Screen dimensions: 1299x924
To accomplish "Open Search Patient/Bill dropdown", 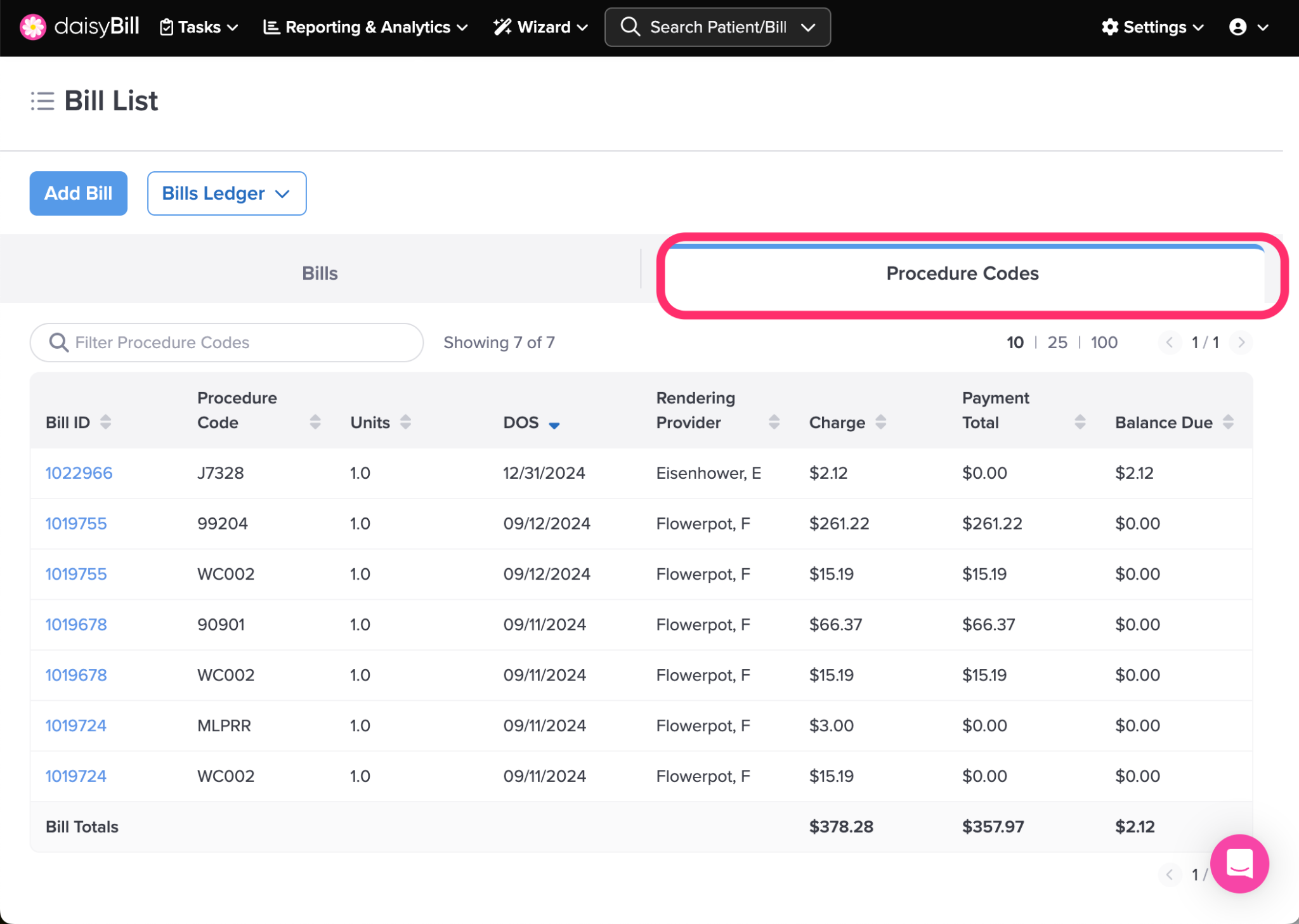I will click(x=717, y=27).
